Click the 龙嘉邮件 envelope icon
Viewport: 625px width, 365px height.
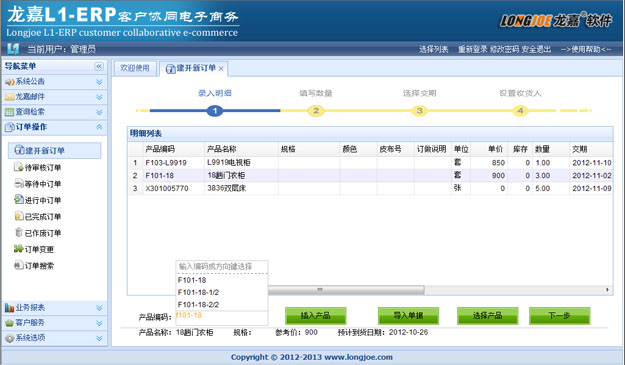click(9, 97)
